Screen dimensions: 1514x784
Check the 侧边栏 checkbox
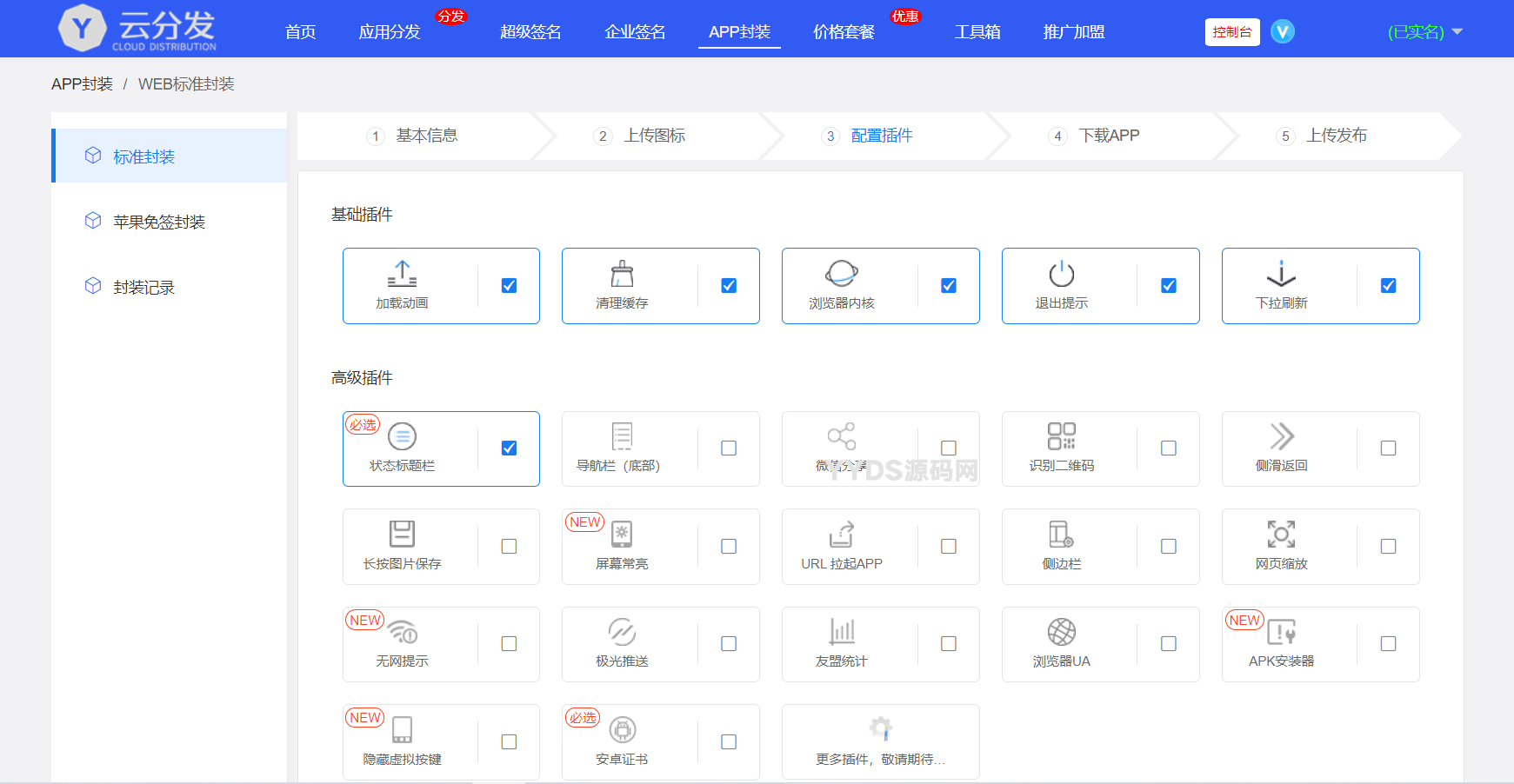tap(1169, 546)
